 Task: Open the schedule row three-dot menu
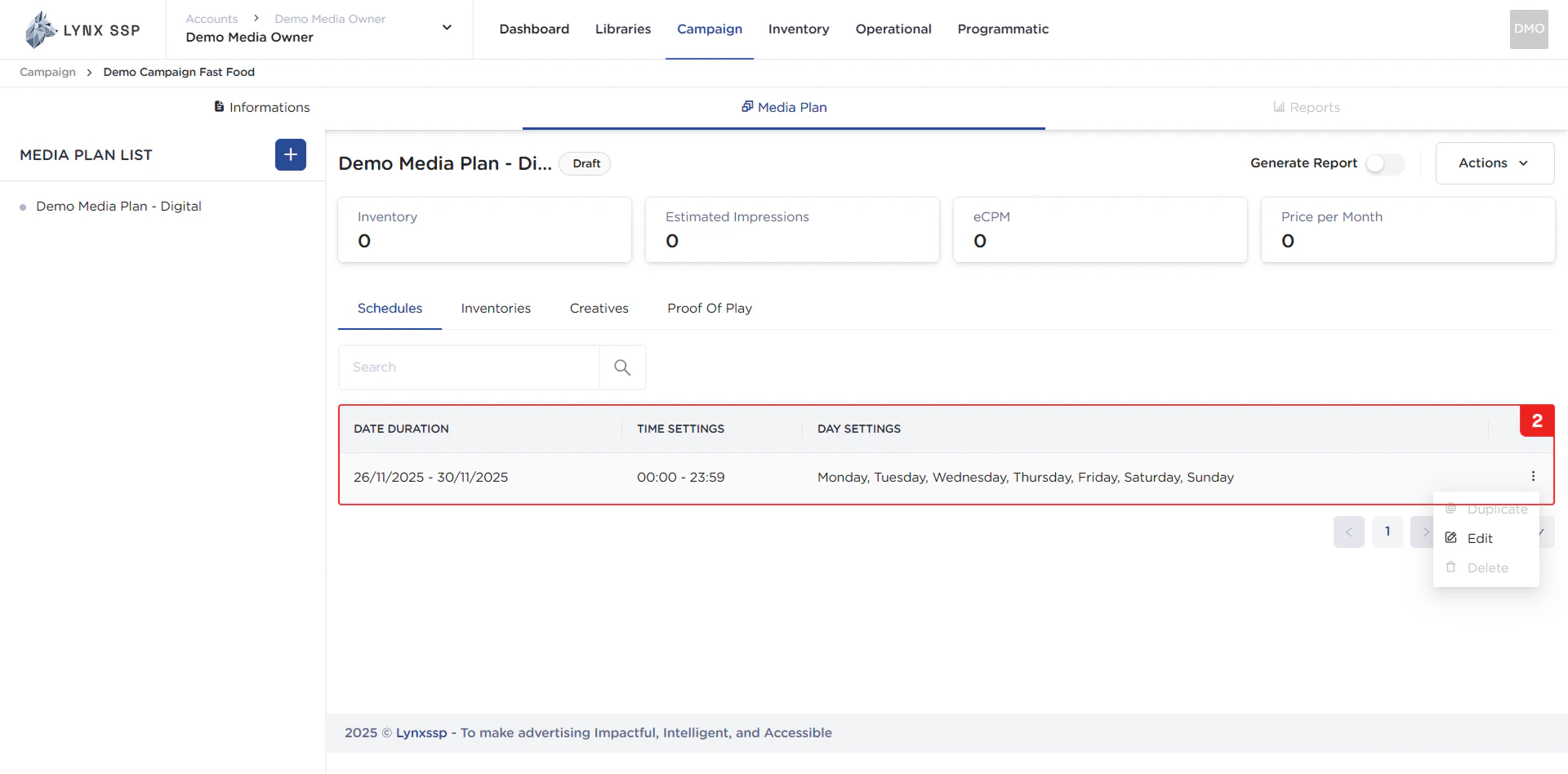(1533, 476)
